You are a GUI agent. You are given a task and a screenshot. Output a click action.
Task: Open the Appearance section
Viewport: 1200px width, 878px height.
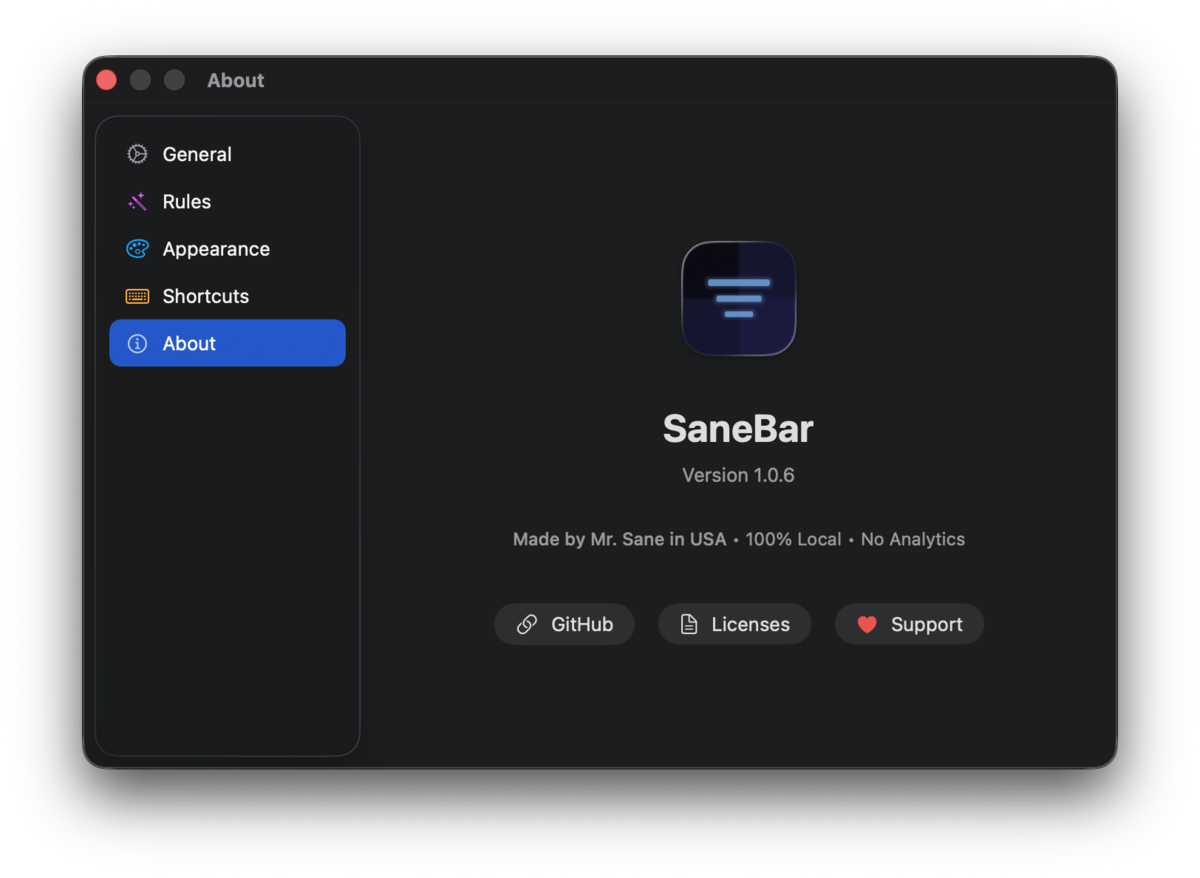tap(227, 249)
